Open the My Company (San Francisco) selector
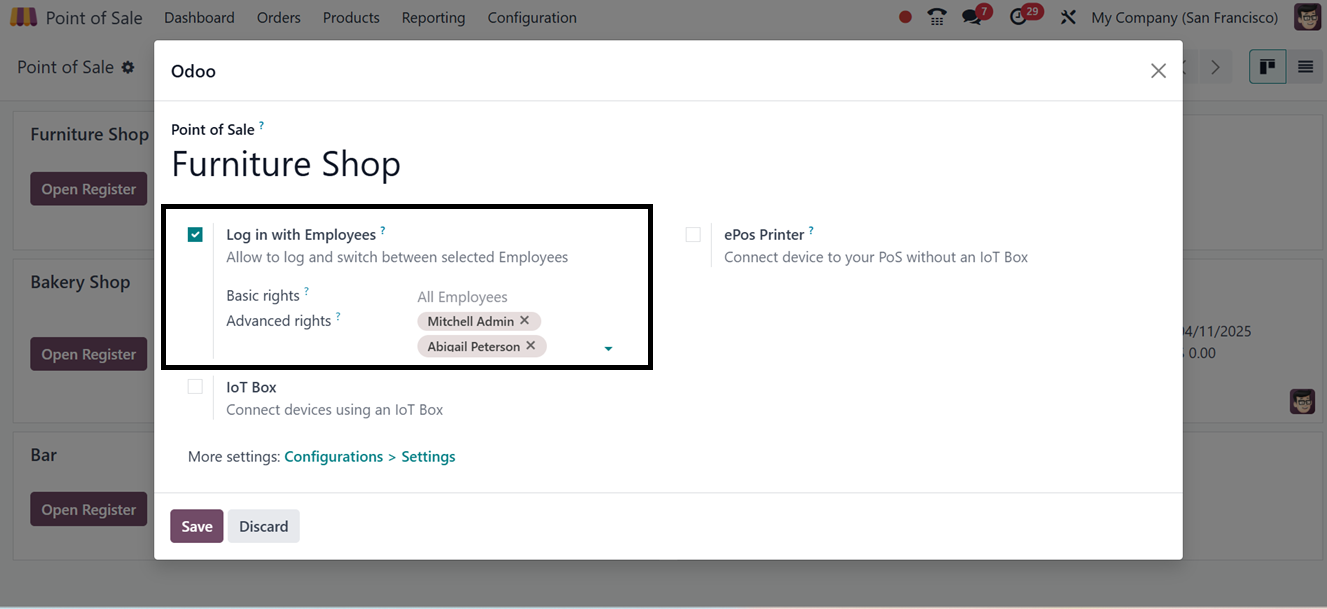Screen dimensions: 1327x609 1185,18
